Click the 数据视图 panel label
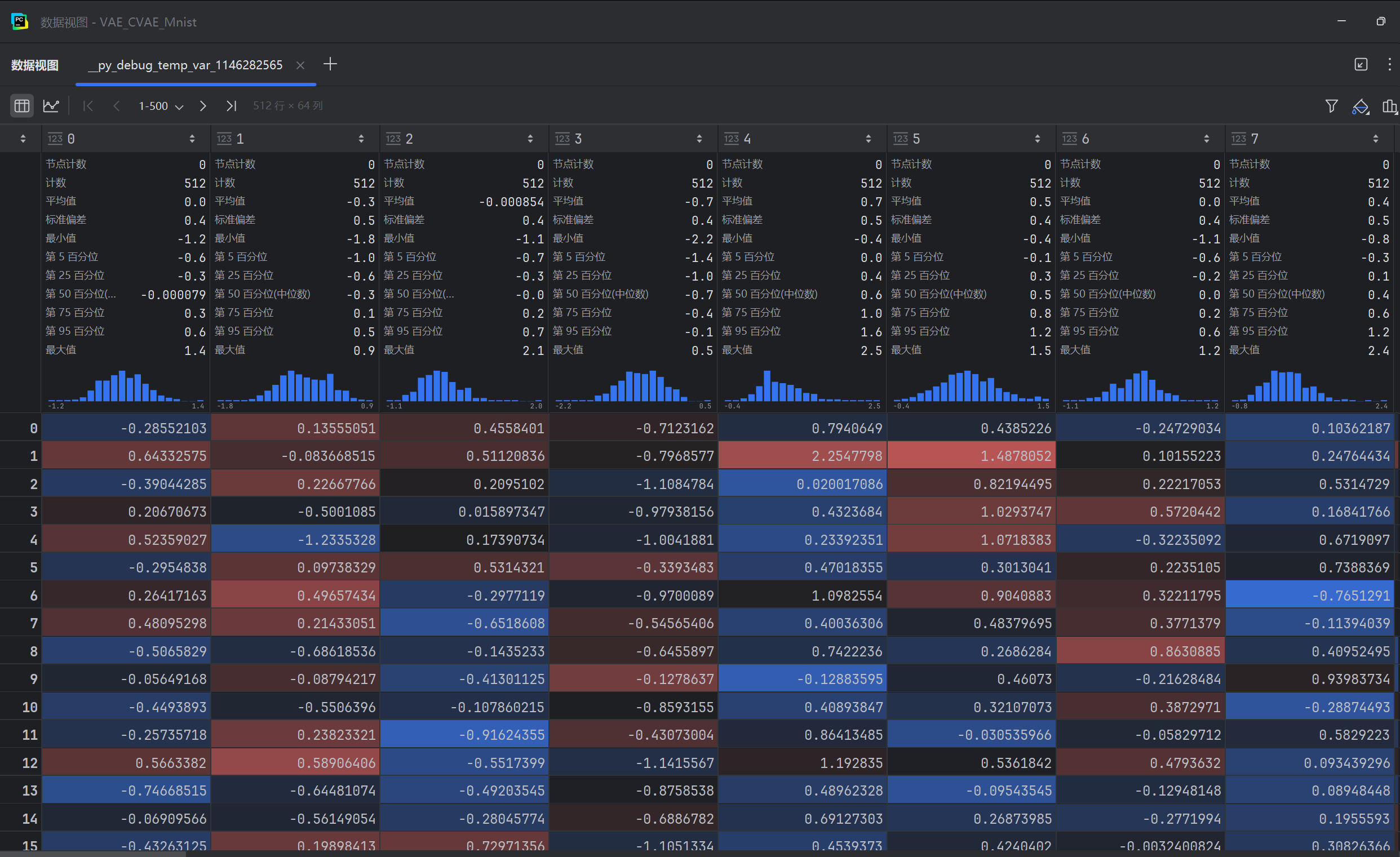 (x=36, y=65)
